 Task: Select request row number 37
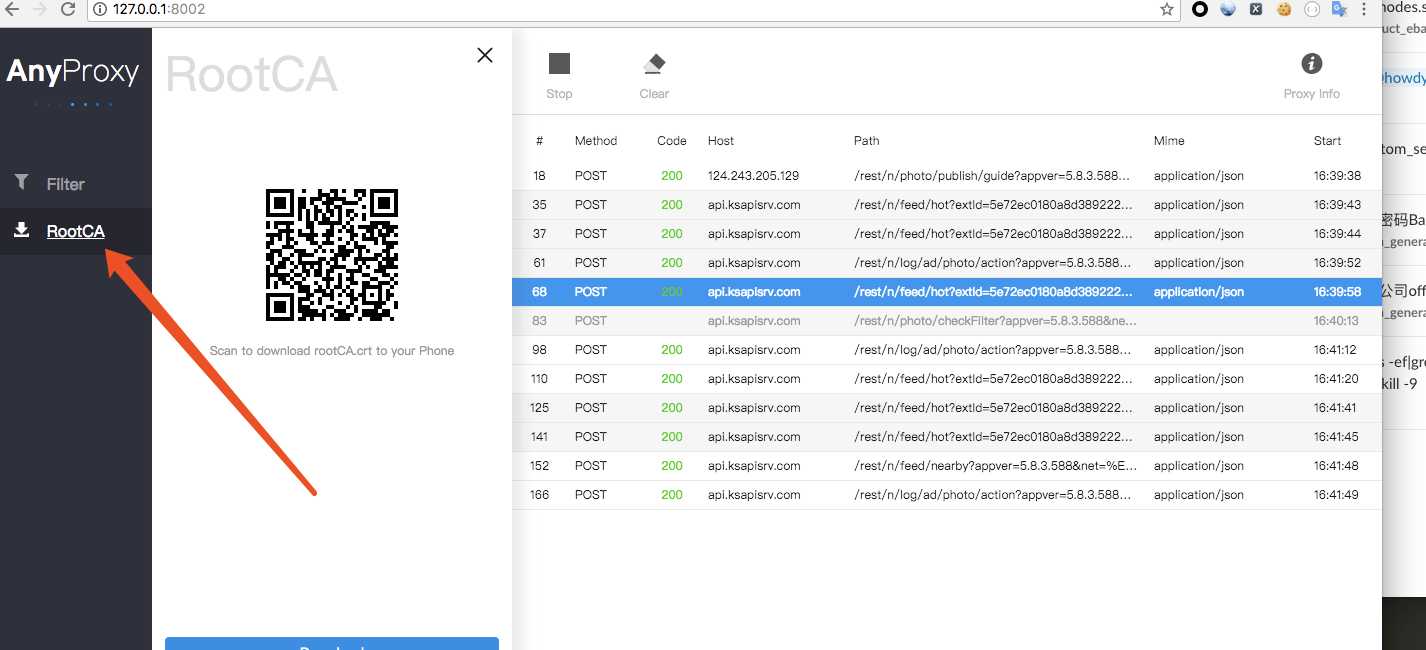click(x=946, y=234)
